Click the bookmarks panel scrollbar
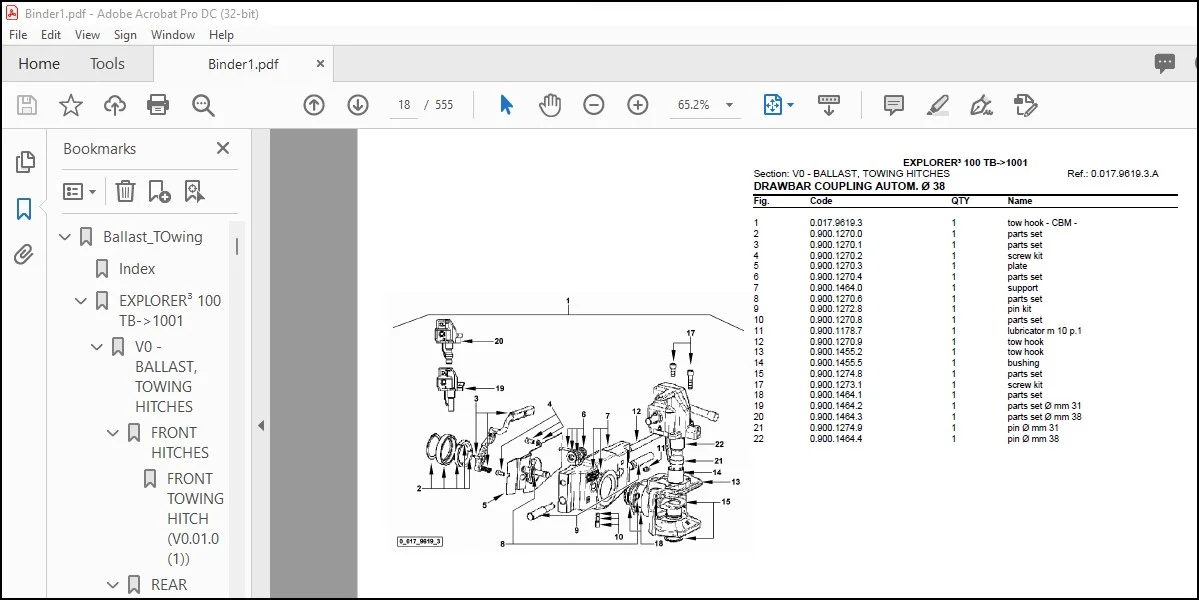The height and width of the screenshot is (600, 1199). [237, 245]
